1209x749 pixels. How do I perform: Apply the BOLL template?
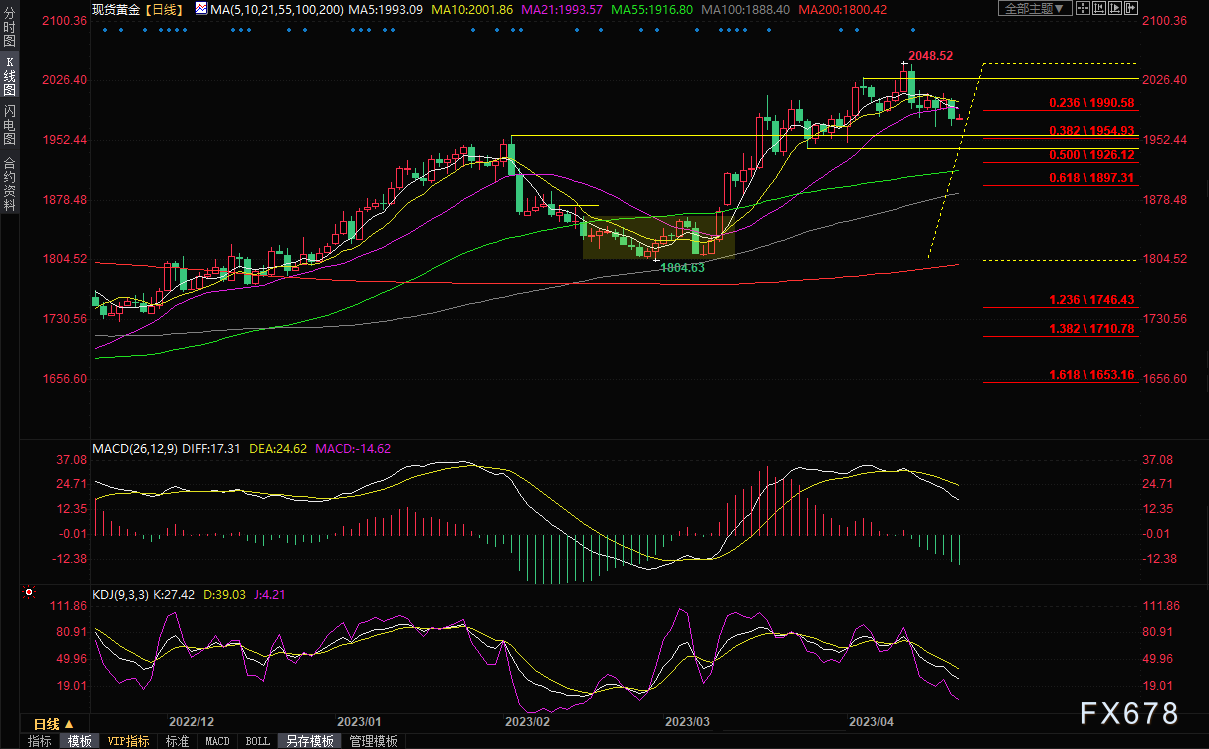(257, 741)
